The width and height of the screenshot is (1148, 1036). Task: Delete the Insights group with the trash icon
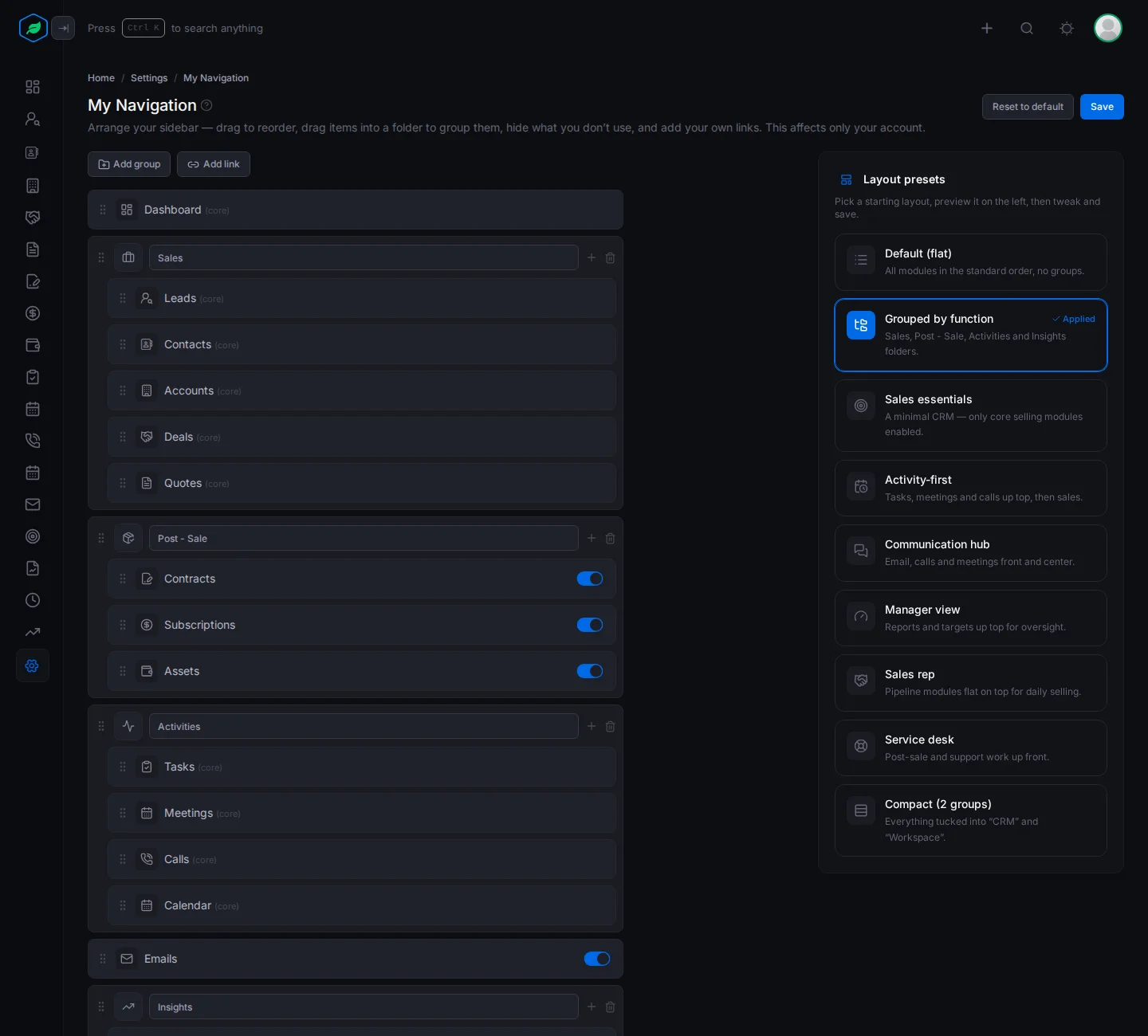(610, 1007)
